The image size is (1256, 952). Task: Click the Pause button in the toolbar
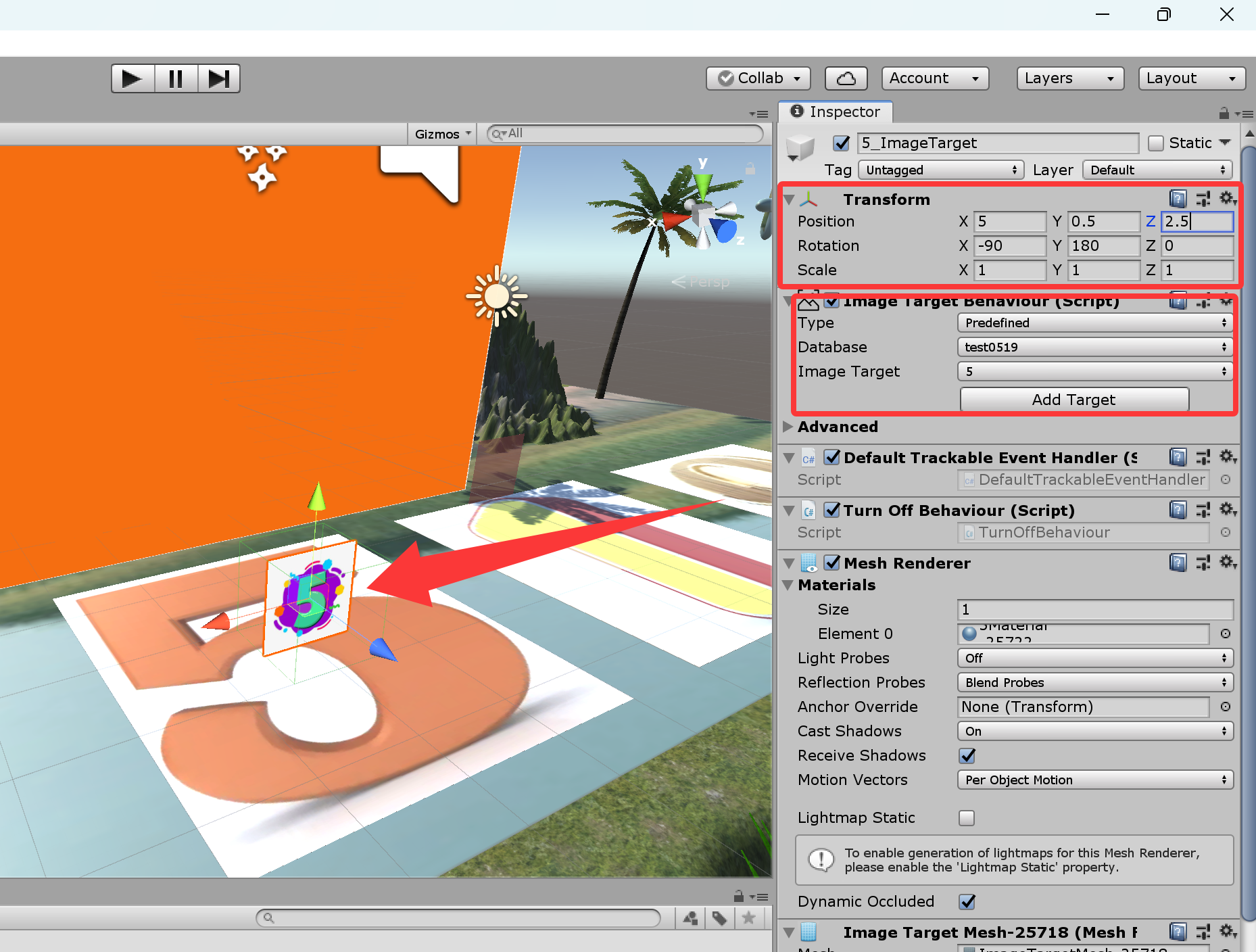pos(176,78)
